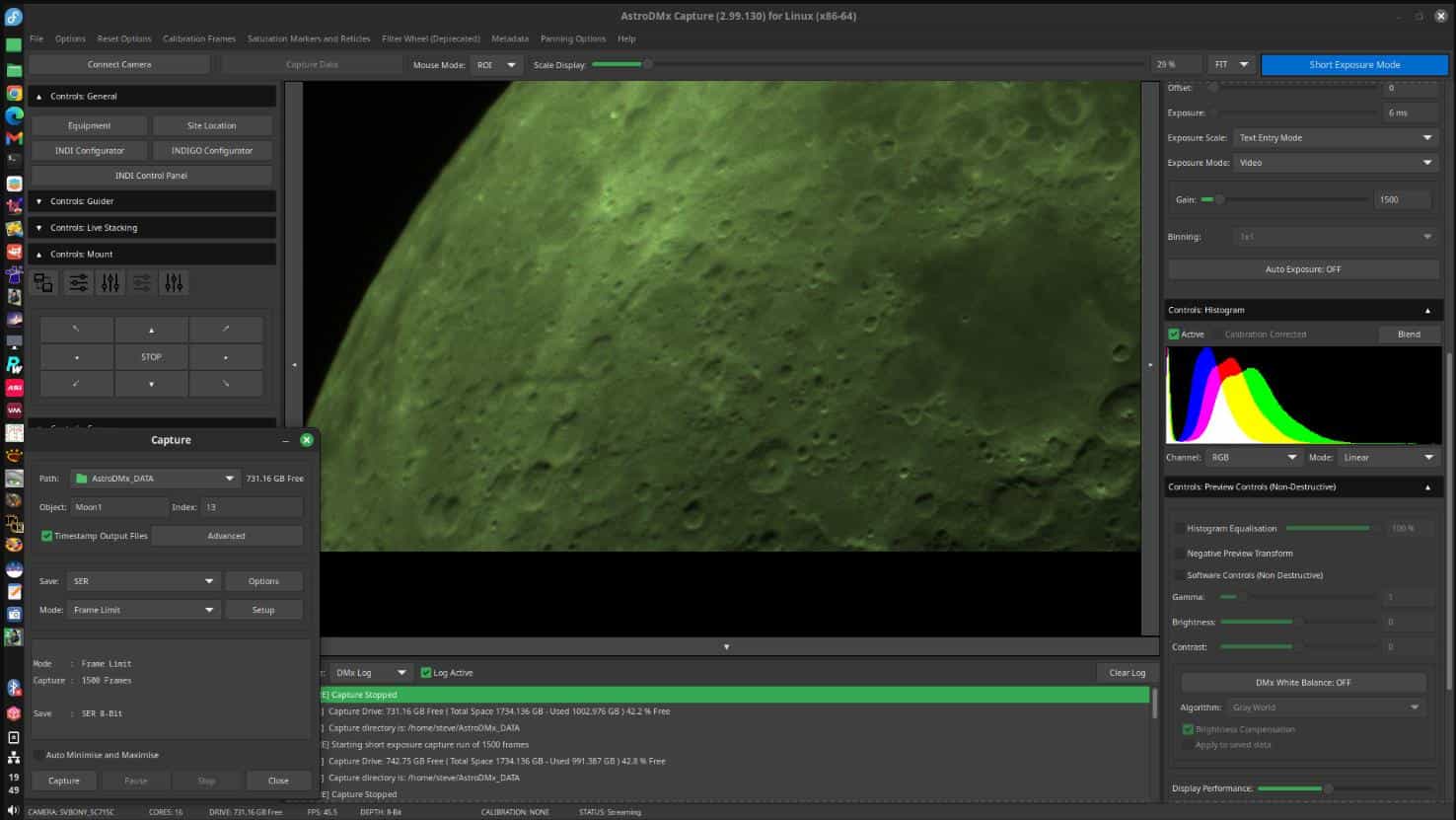The image size is (1456, 820).
Task: Open the Save format dropdown set to SER
Action: [x=143, y=581]
